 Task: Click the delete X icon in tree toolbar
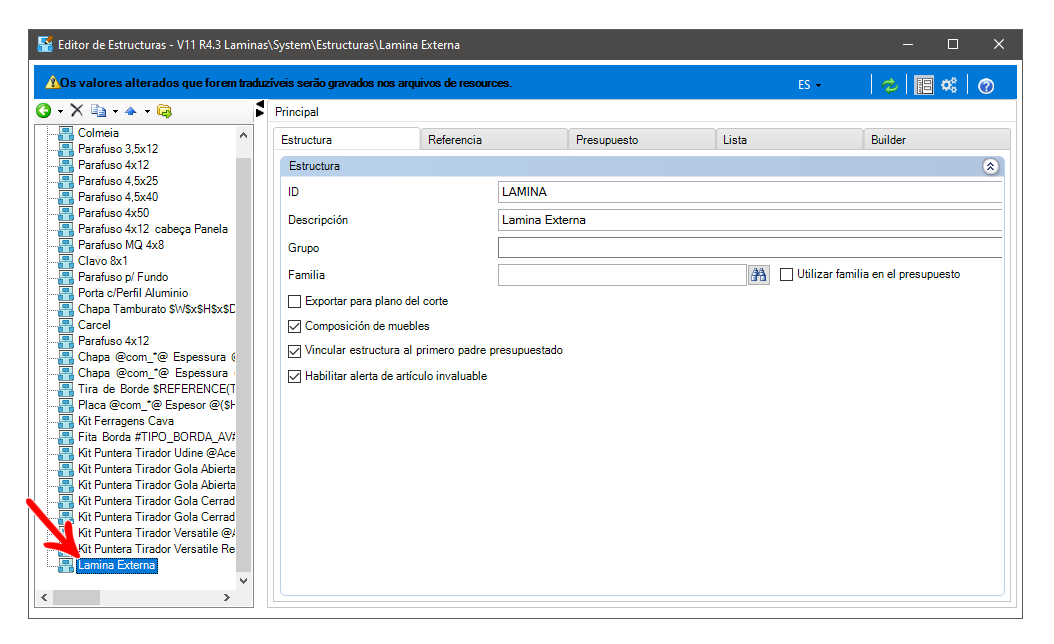pyautogui.click(x=77, y=111)
